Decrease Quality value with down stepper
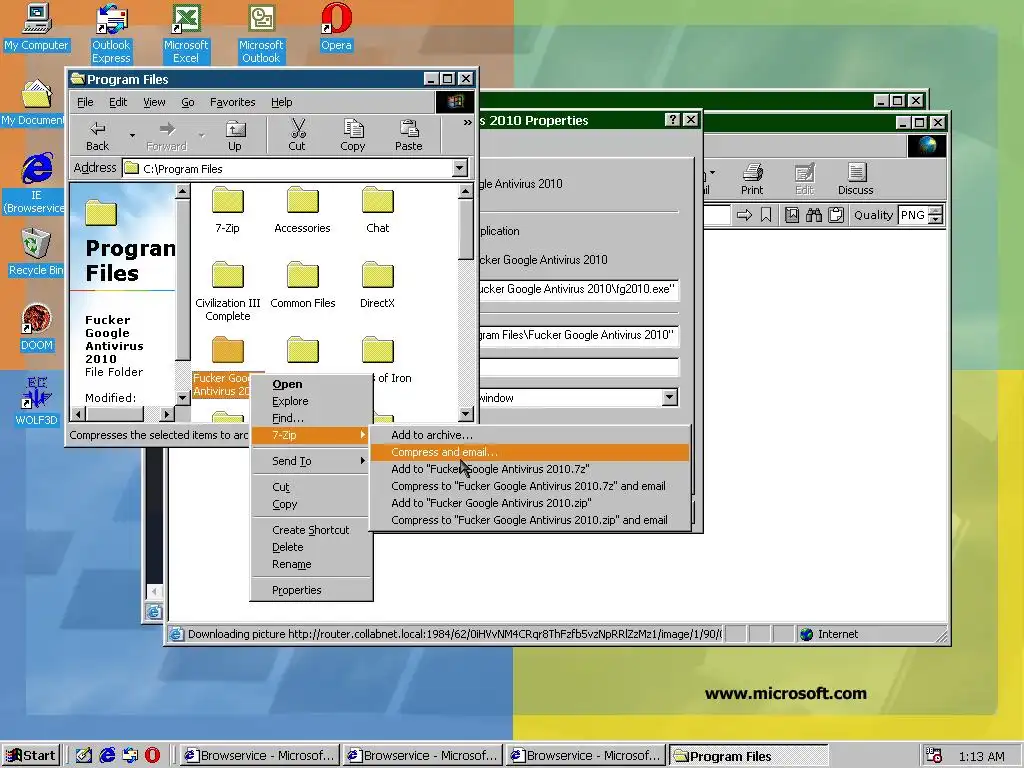This screenshot has width=1024, height=768. click(936, 219)
